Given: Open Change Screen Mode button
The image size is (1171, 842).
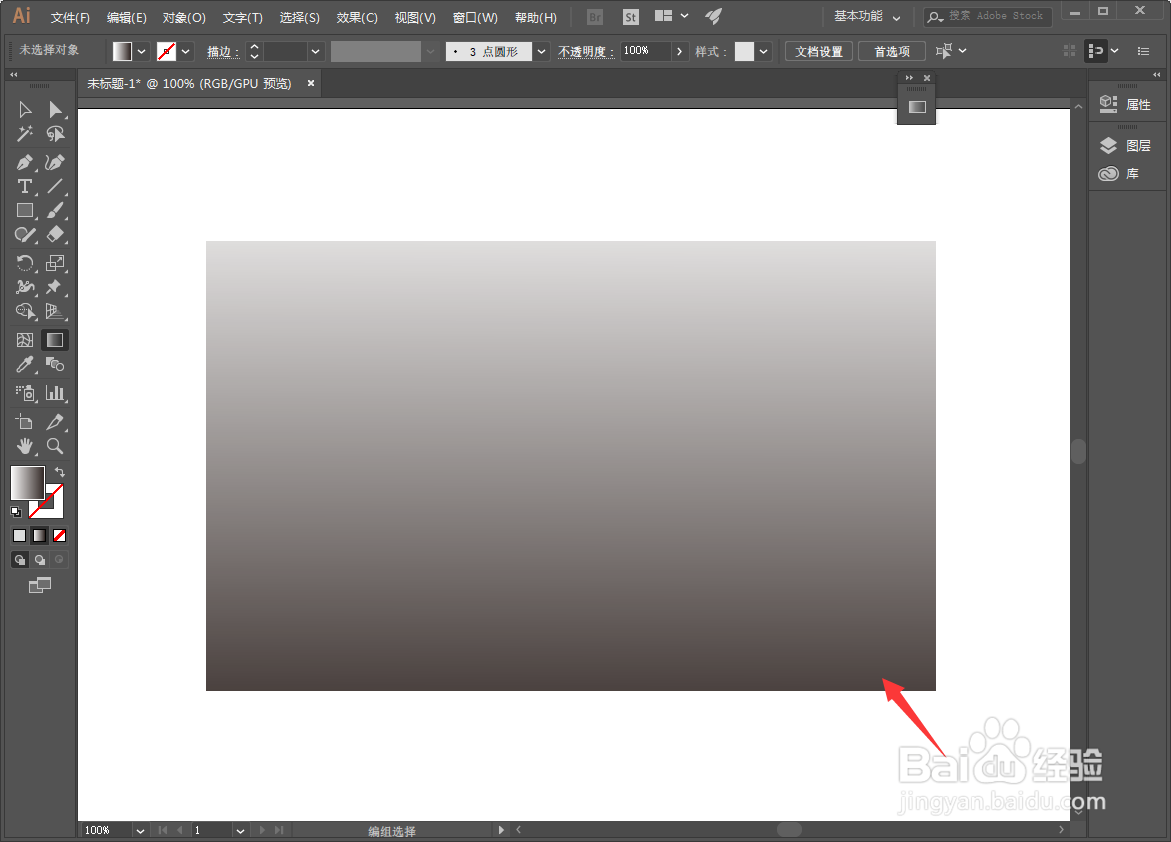Looking at the screenshot, I should (40, 586).
